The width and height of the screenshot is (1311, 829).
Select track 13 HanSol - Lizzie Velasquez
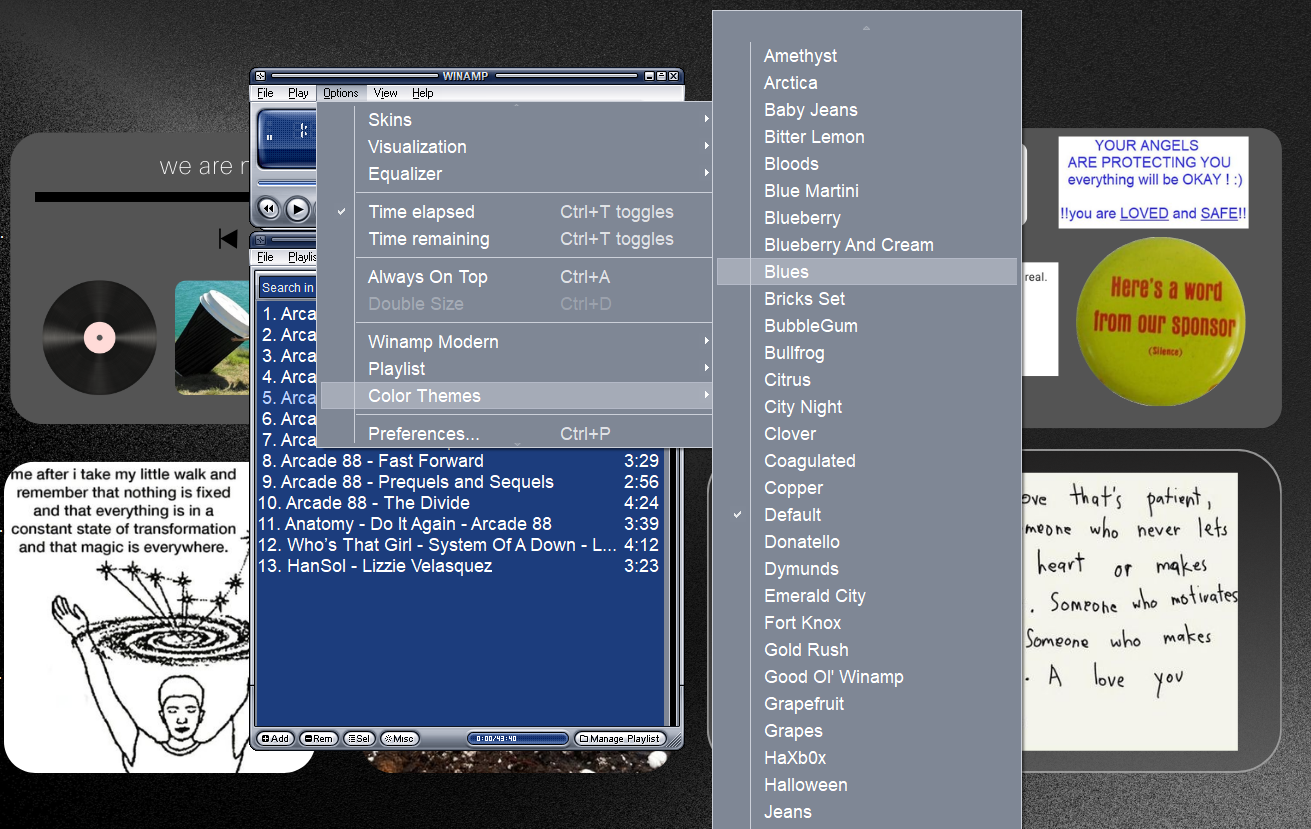[460, 566]
